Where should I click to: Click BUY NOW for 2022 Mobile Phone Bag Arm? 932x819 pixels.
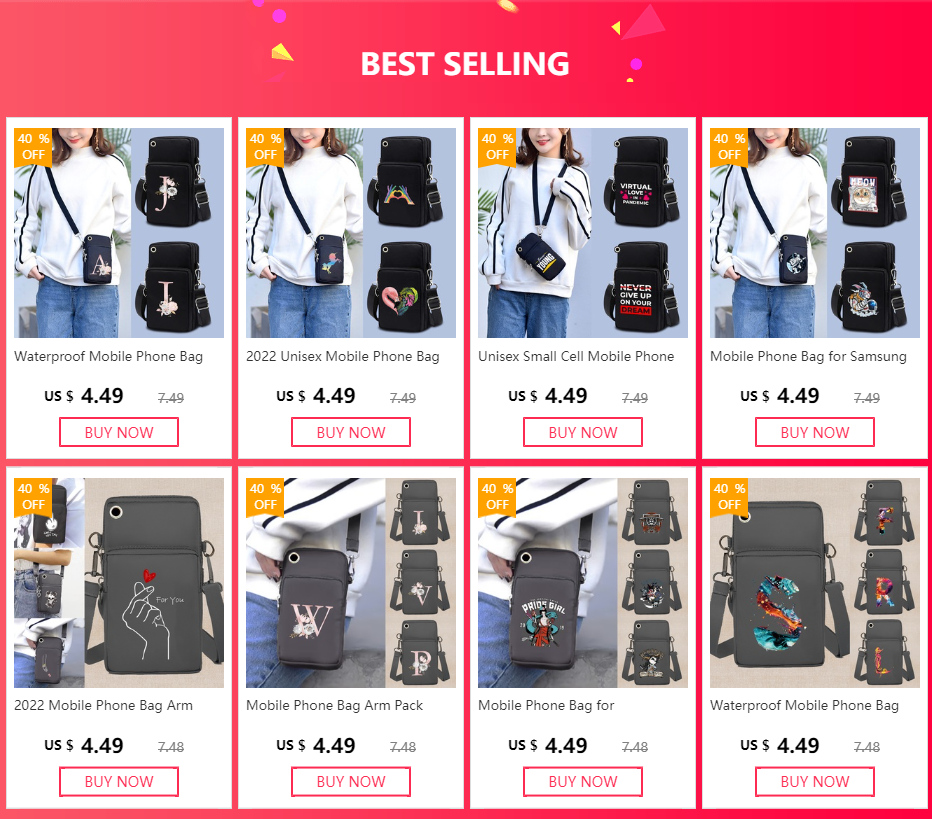click(x=119, y=782)
